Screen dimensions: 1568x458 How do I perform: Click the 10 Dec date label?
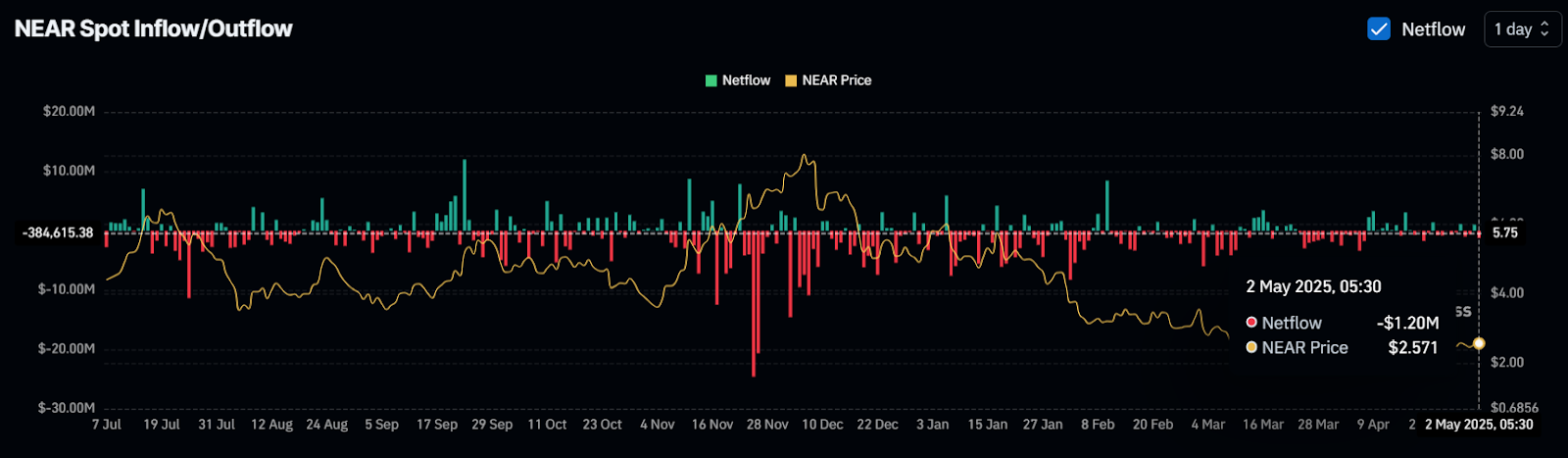[822, 425]
